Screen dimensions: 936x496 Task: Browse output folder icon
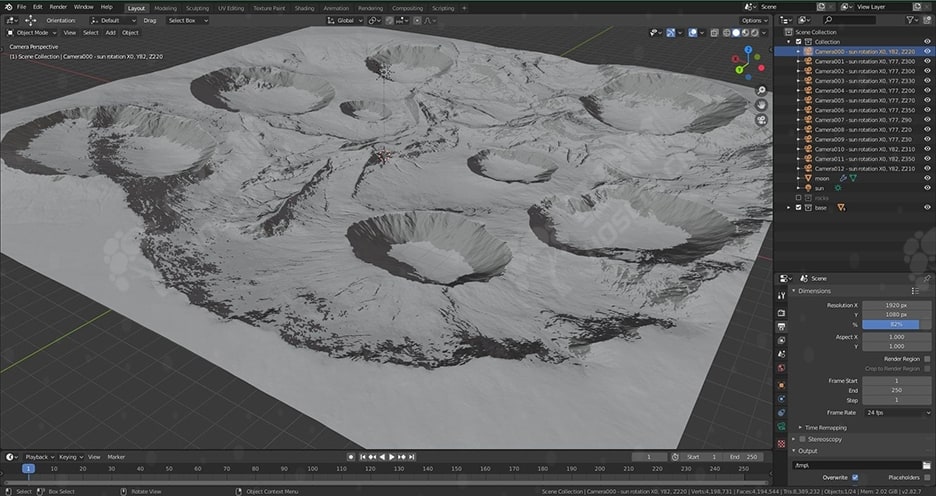pos(926,465)
